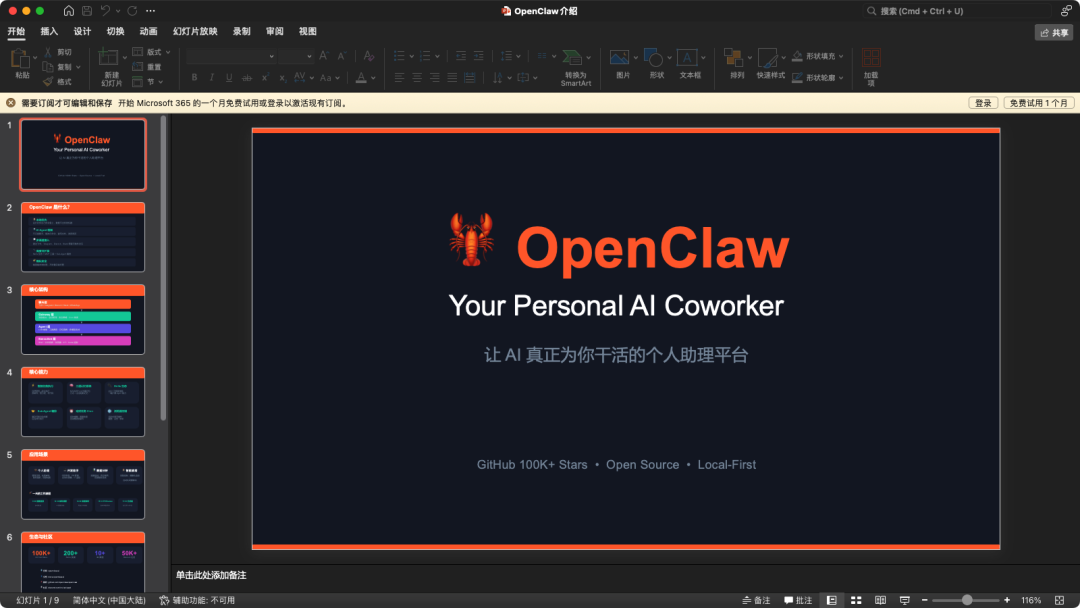The image size is (1080, 608).
Task: Clear all text formatting with the eraser icon
Action: (x=368, y=56)
